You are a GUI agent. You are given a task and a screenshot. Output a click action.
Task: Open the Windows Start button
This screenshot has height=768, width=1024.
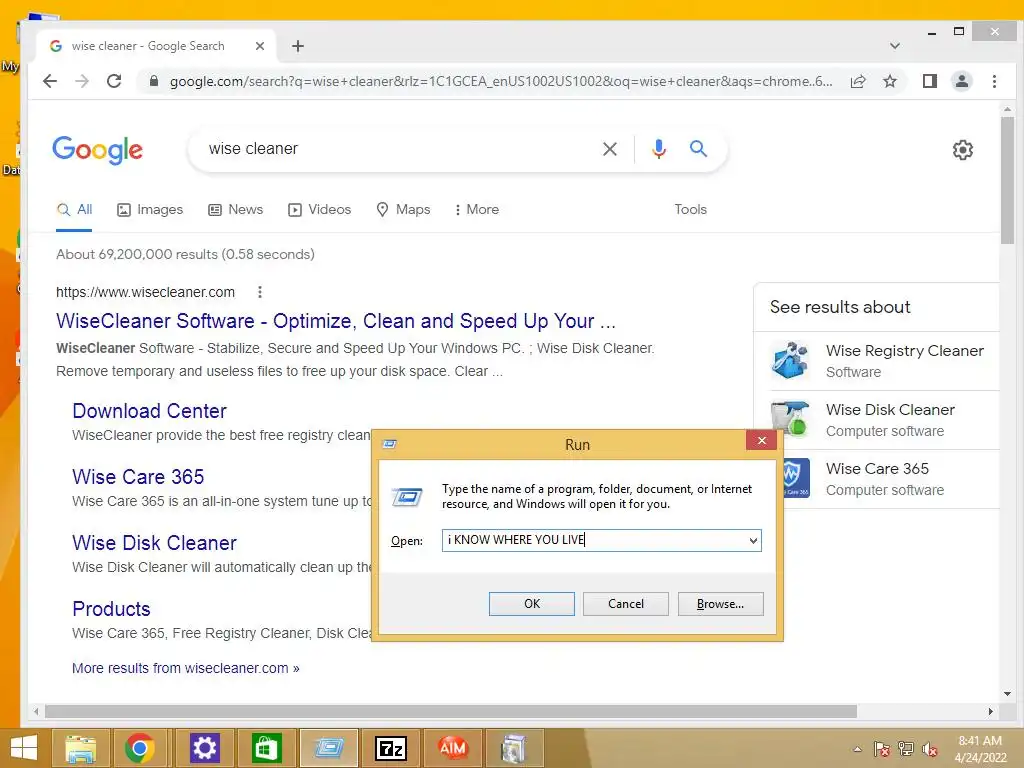tap(24, 748)
